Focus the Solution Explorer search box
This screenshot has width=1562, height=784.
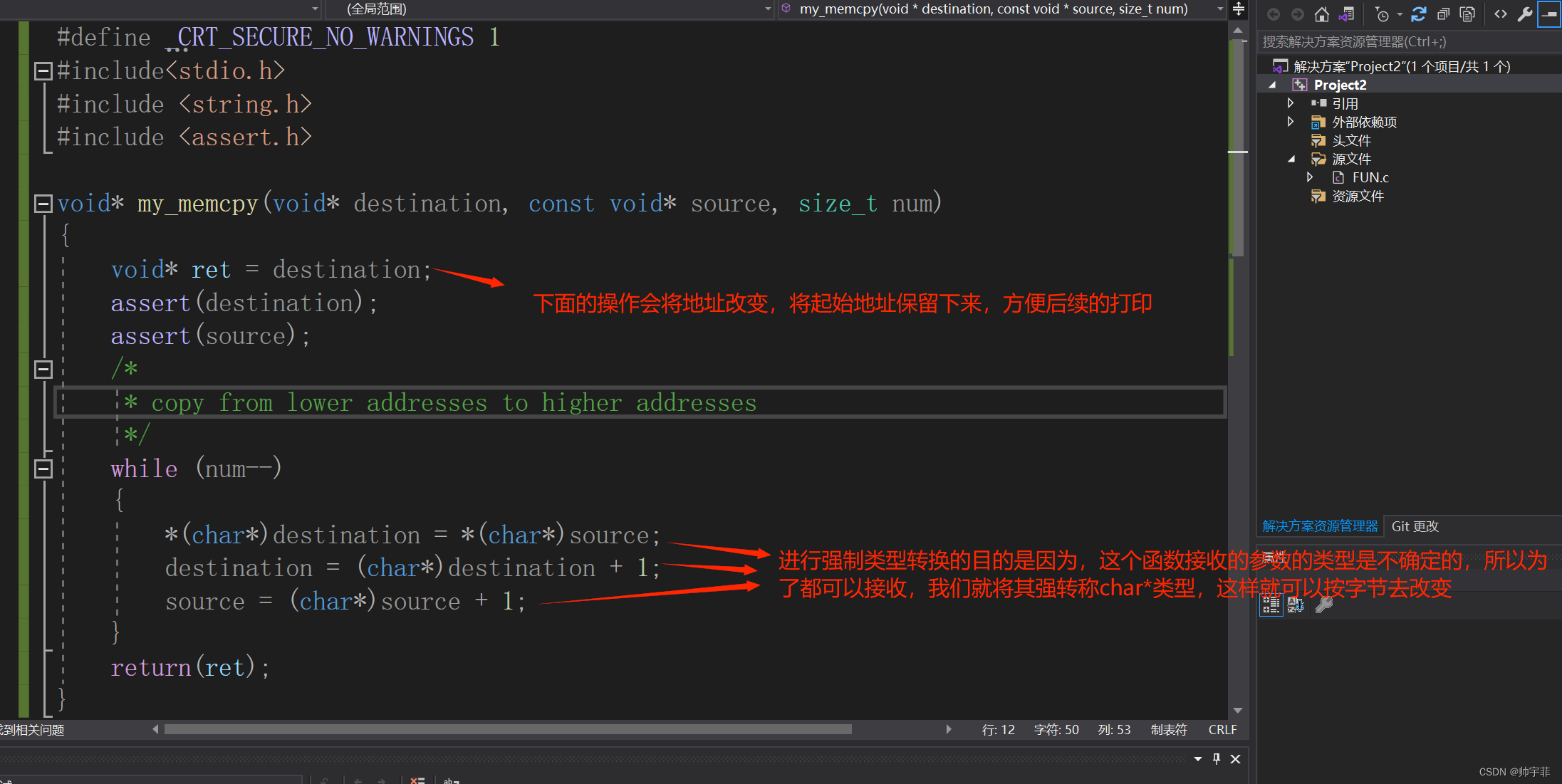[1409, 42]
